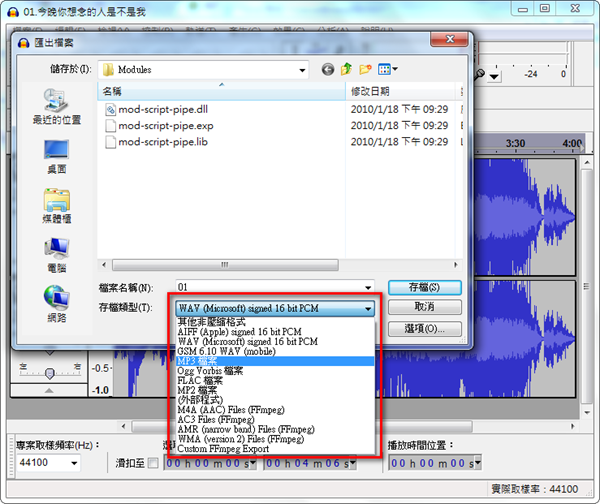Choose AIFF (Apple) signed 16 bit PCM
This screenshot has height=504, width=600.
[x=275, y=331]
